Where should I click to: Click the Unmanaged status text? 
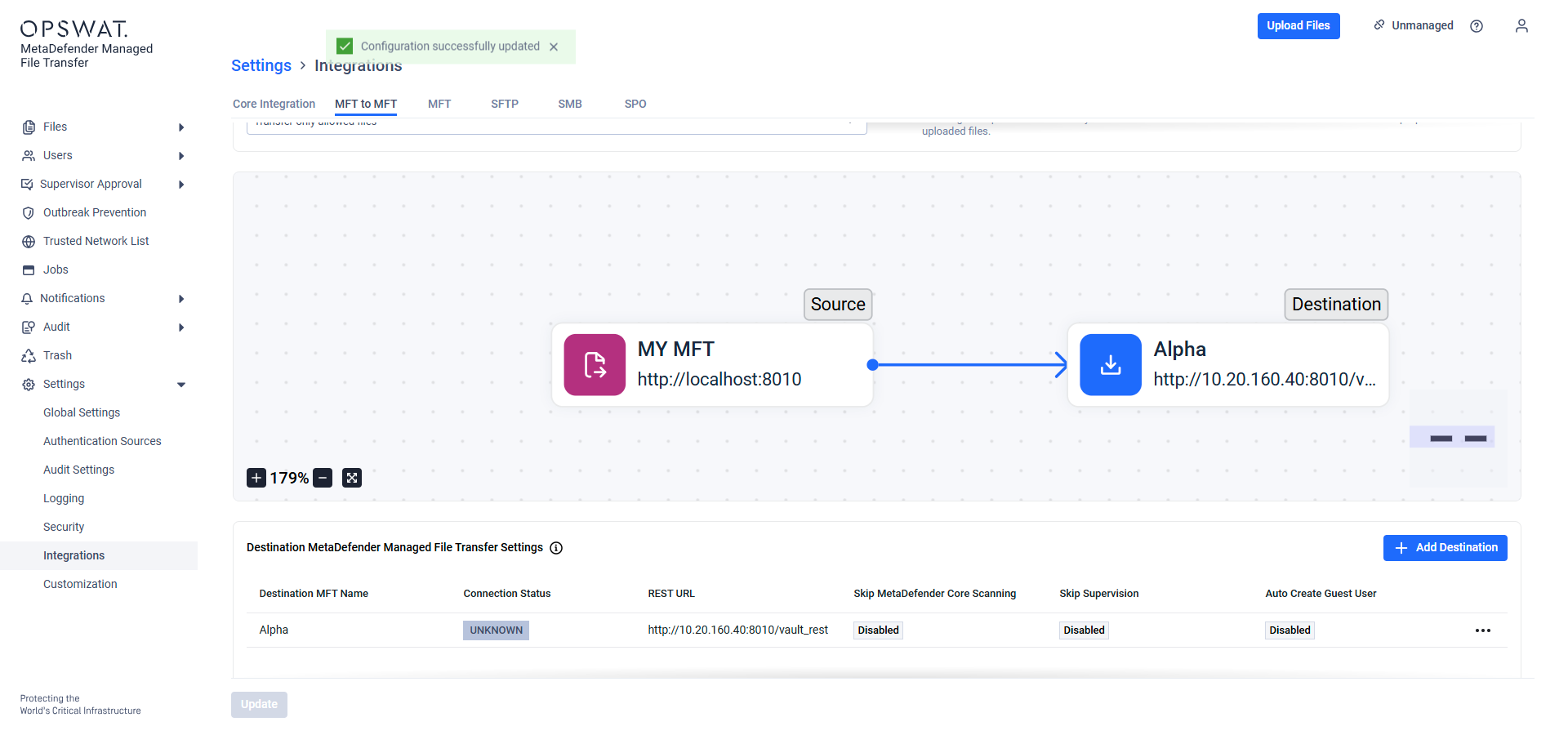(1423, 26)
